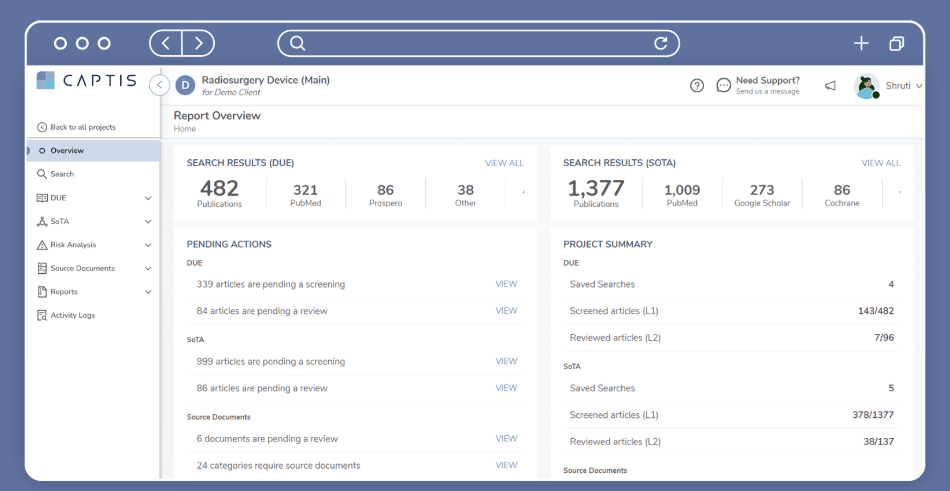The image size is (950, 491).
Task: Click VIEW for 86 articles pending review
Action: 507,387
